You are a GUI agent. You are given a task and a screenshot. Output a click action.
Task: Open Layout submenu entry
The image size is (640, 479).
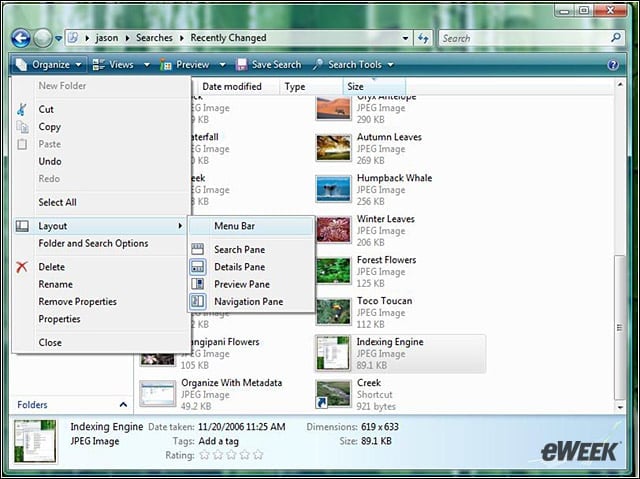click(100, 226)
